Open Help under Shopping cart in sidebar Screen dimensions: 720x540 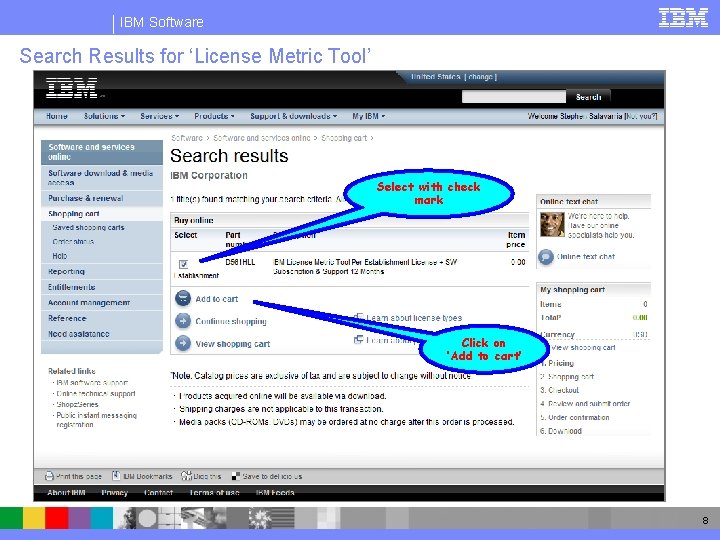pos(60,256)
